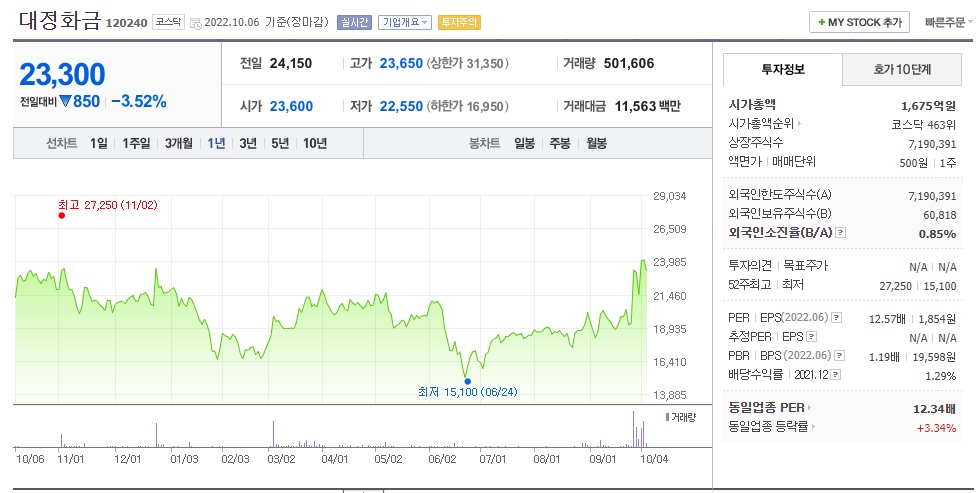The image size is (979, 493).
Task: Open the 기업개요 dropdown
Action: pos(405,22)
